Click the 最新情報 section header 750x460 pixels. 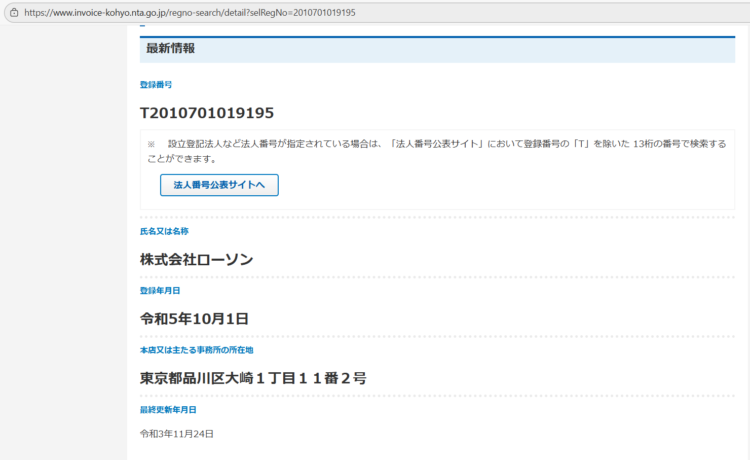[437, 49]
